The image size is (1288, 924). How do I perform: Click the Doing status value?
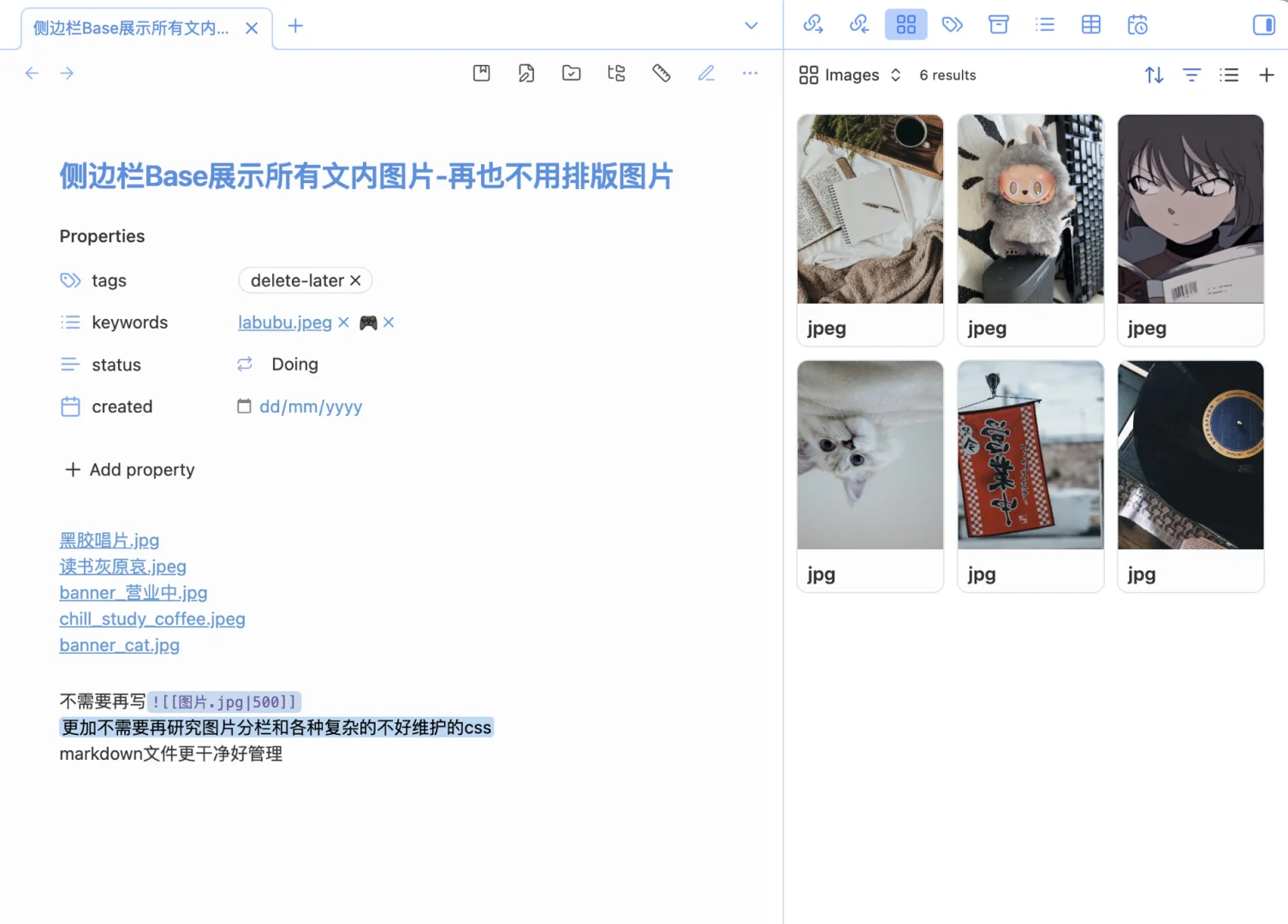[x=294, y=364]
